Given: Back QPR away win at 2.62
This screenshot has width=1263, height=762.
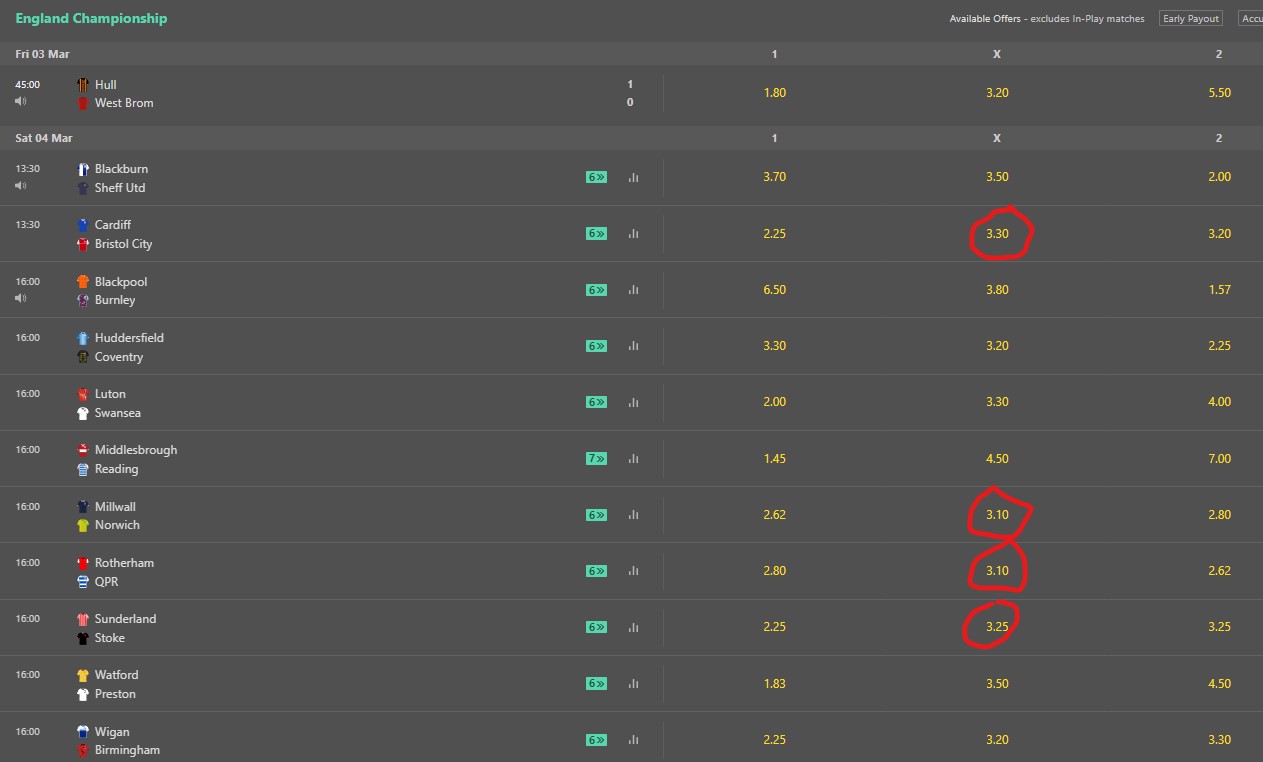Looking at the screenshot, I should 1219,571.
